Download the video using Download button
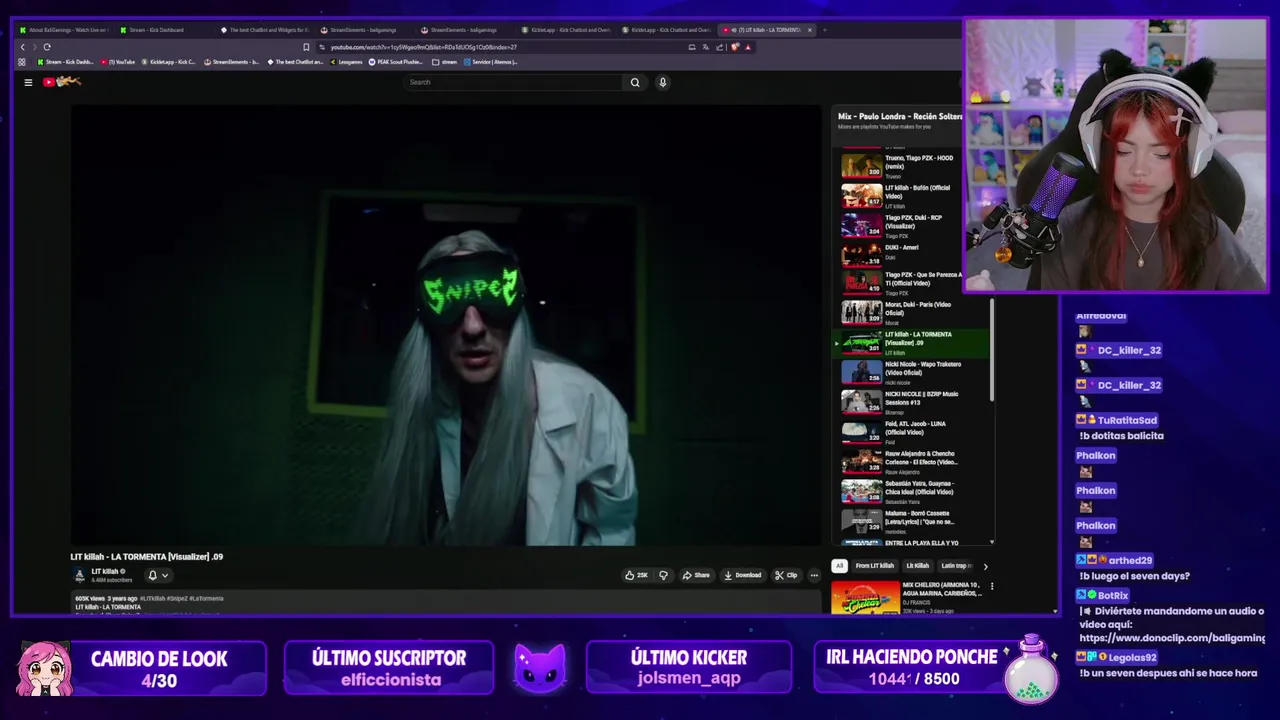Viewport: 1280px width, 720px height. point(743,575)
